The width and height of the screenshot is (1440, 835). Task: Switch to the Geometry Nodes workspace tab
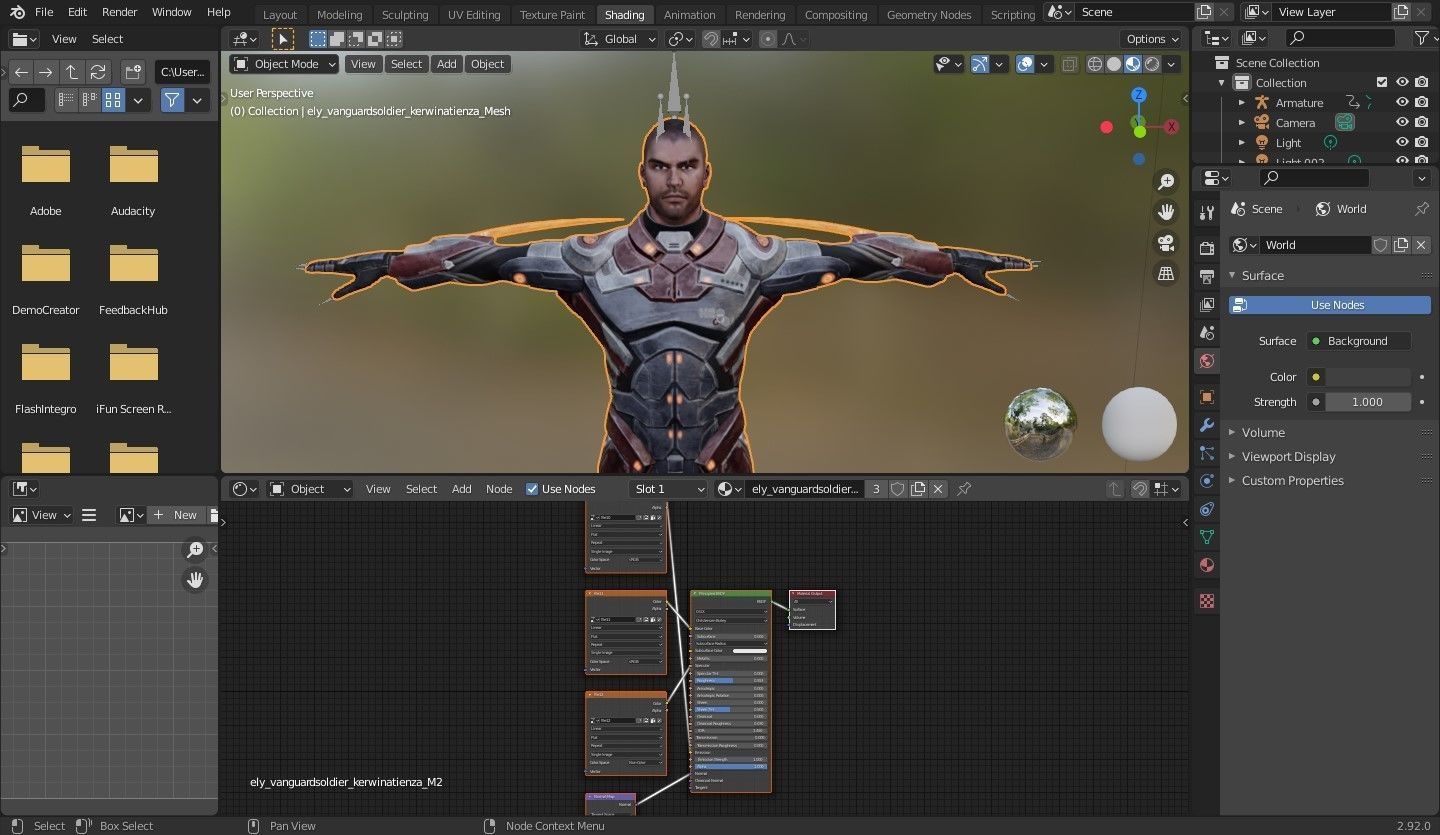(929, 14)
